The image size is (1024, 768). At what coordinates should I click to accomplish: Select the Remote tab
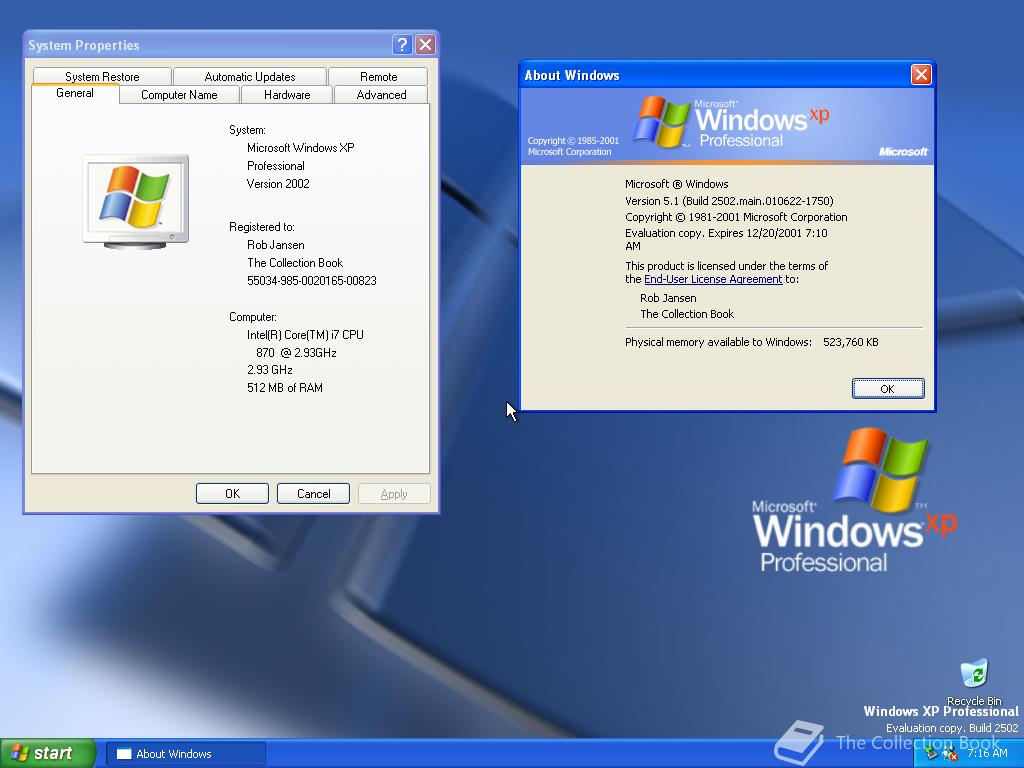[x=378, y=76]
